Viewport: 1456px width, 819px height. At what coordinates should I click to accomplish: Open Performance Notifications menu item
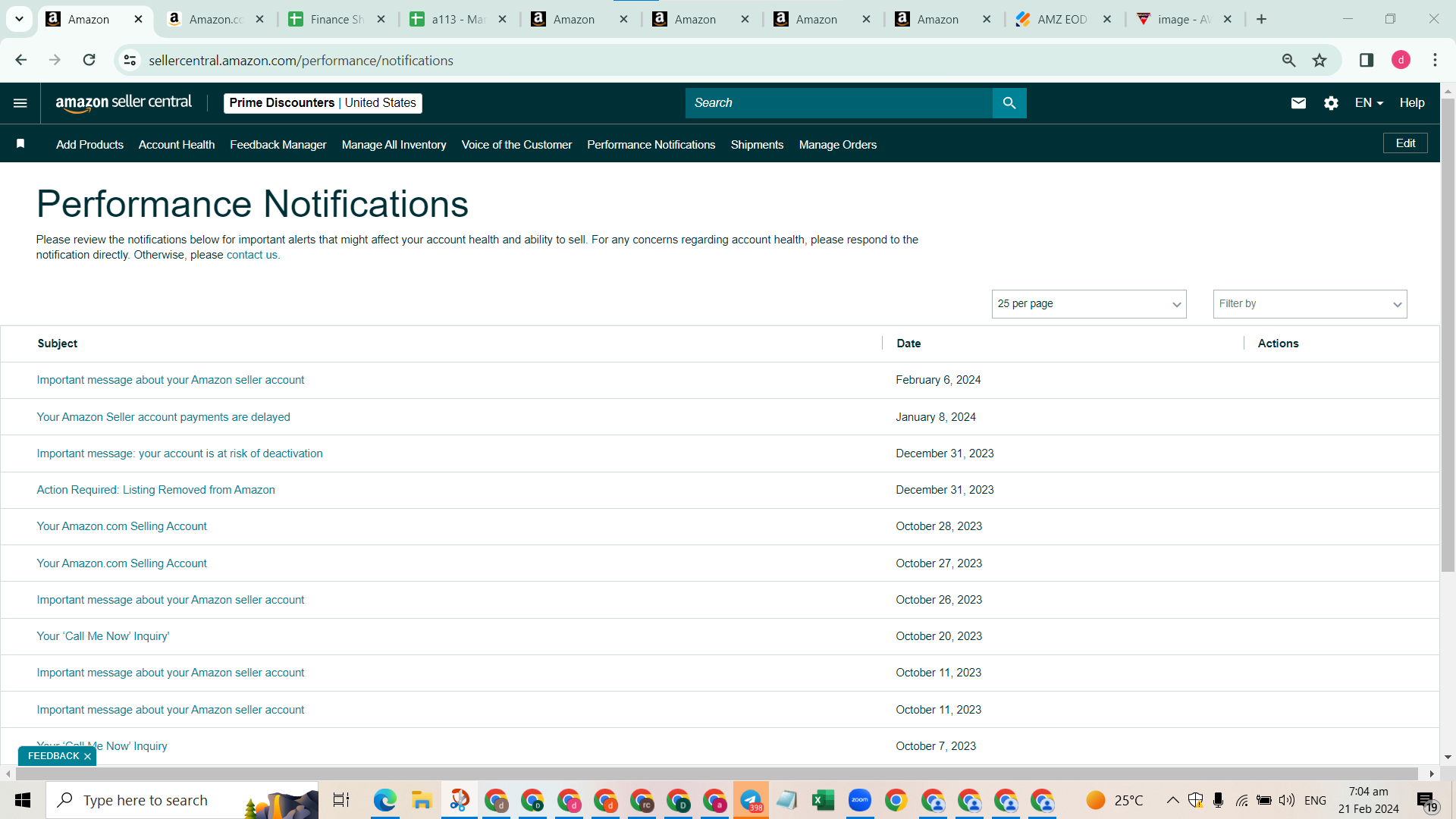[651, 144]
